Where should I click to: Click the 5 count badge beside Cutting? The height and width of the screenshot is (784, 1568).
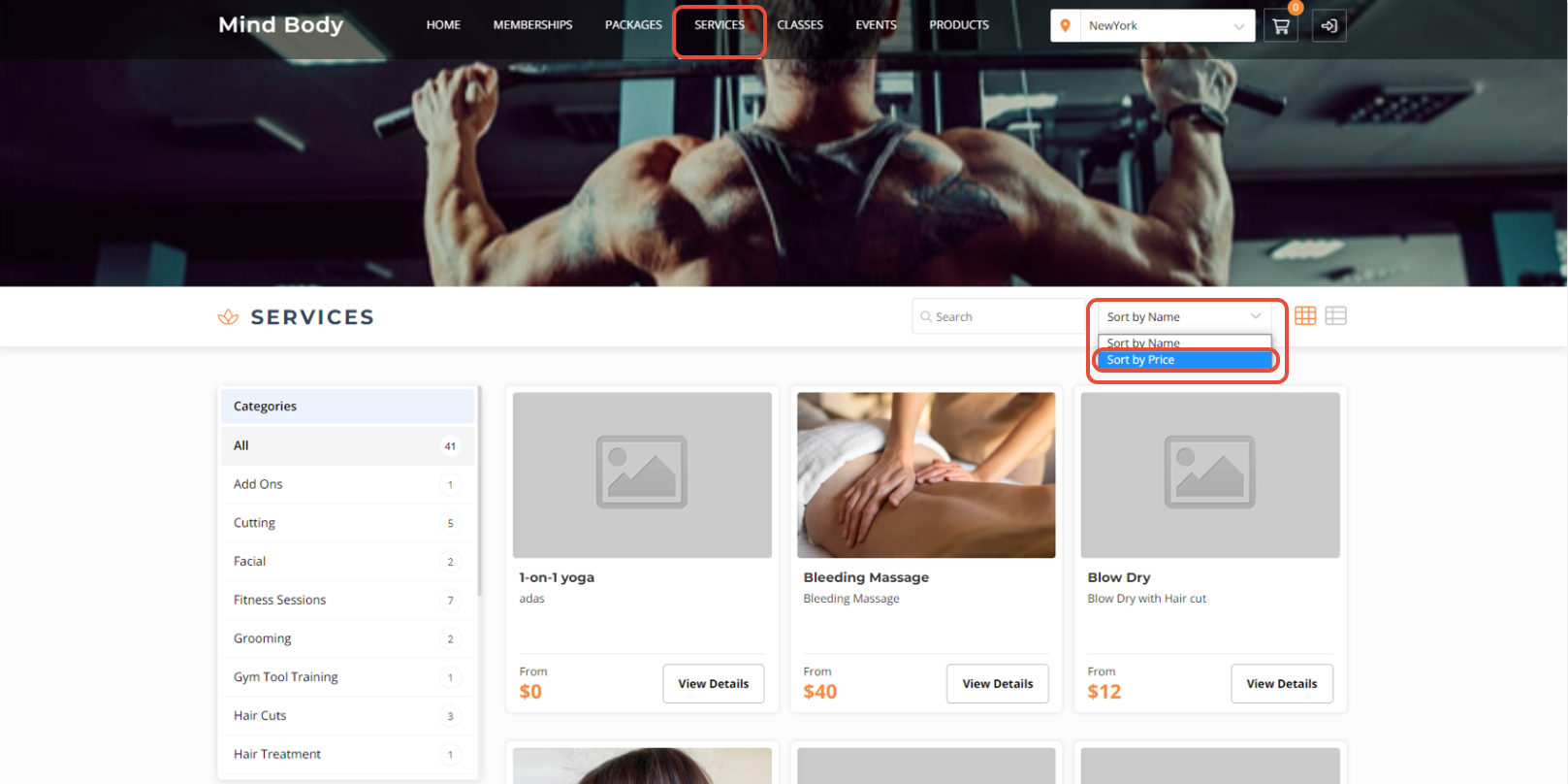click(450, 523)
